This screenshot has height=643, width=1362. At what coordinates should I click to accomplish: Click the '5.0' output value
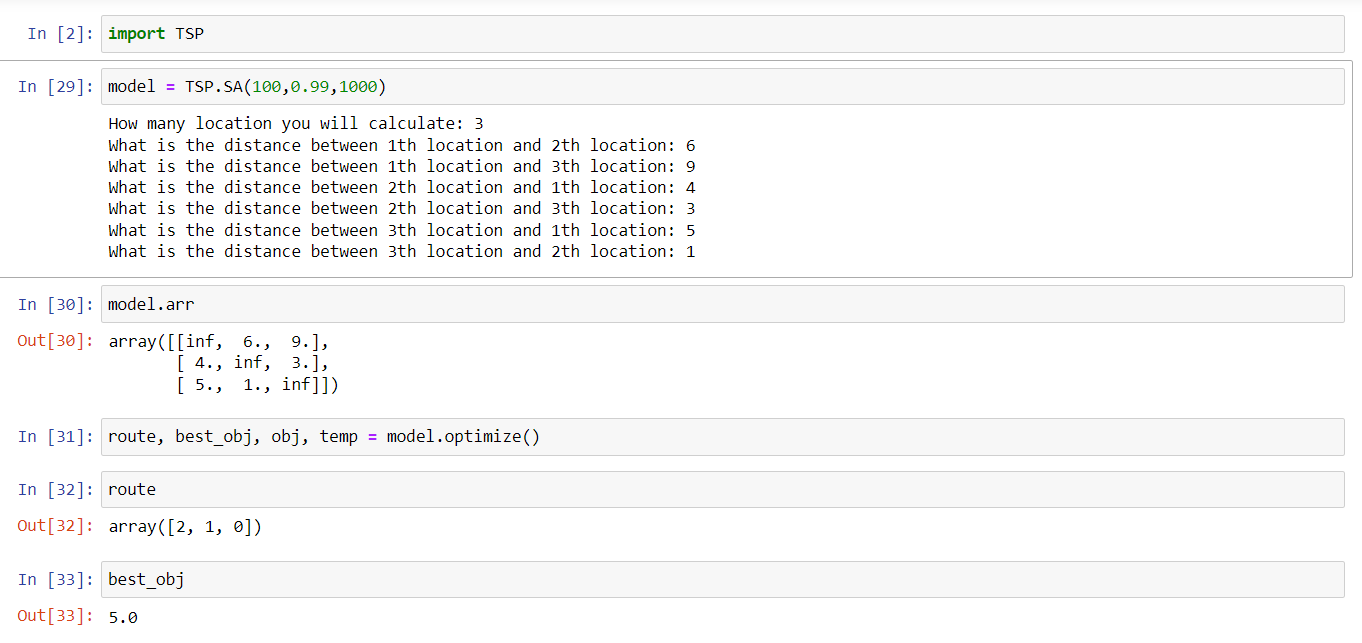click(x=123, y=618)
